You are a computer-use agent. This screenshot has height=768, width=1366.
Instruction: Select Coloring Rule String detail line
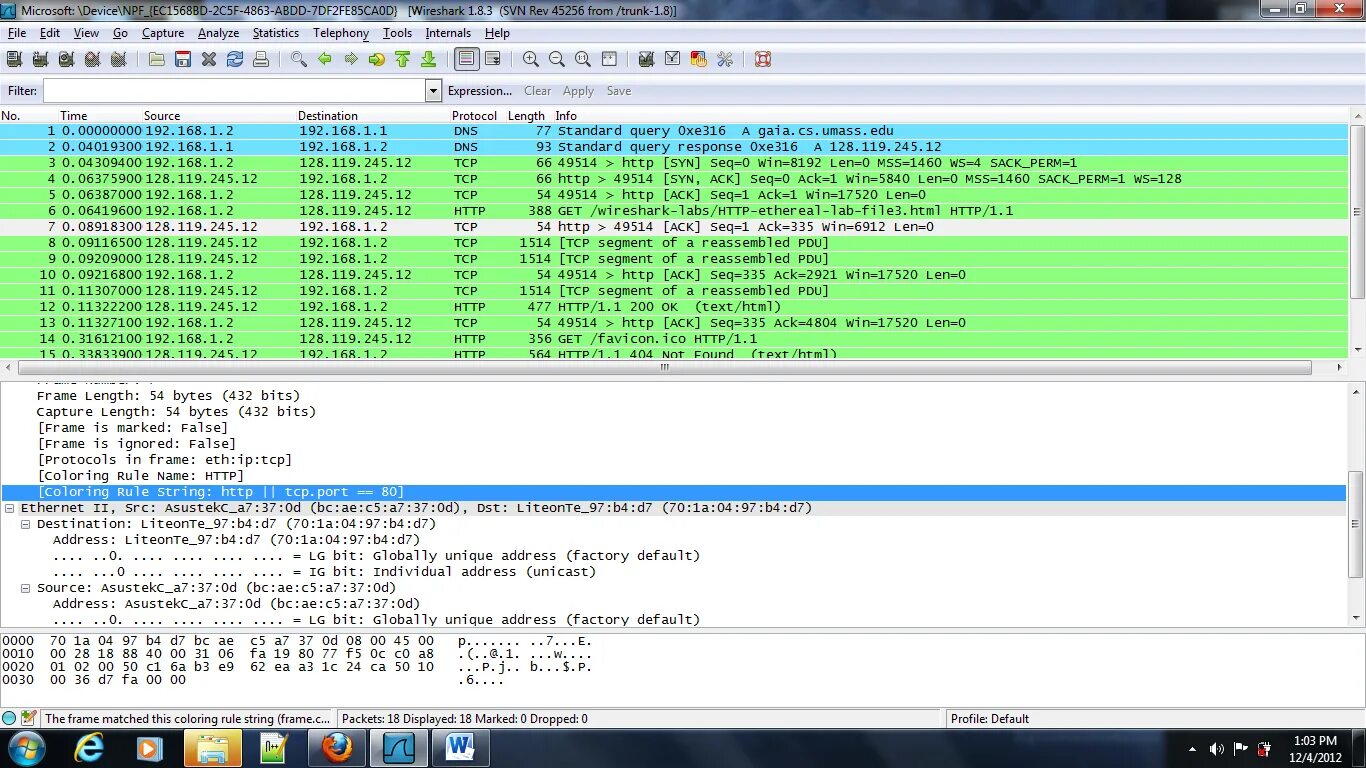click(674, 492)
